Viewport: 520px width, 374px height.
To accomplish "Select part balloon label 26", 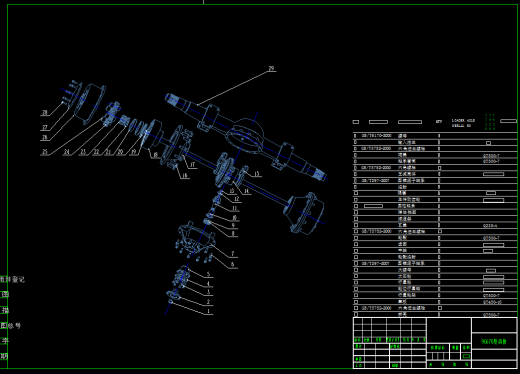I will click(x=45, y=137).
